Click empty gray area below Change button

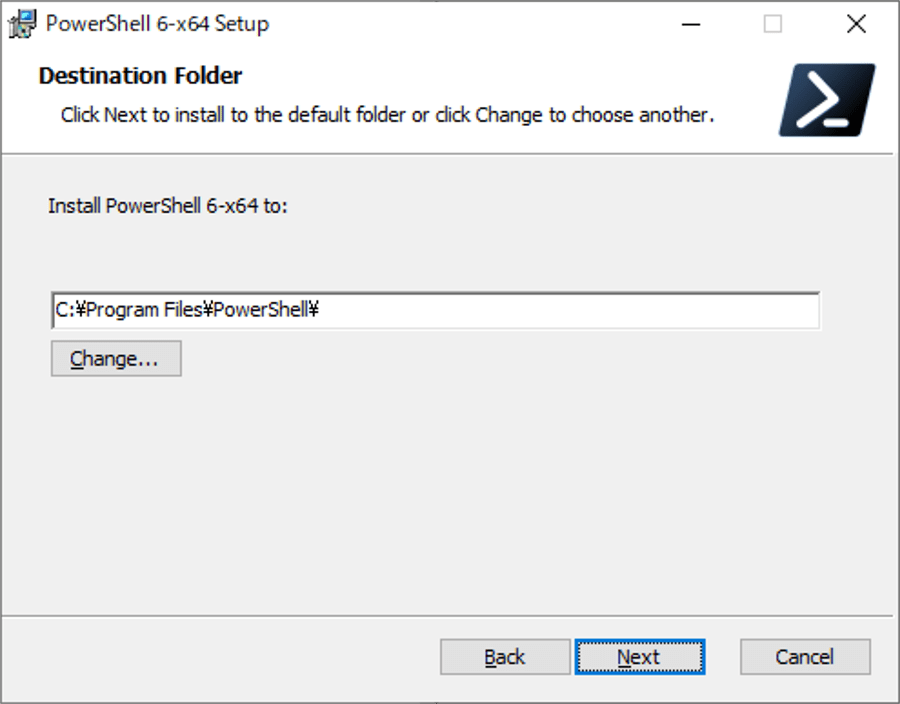[x=436, y=493]
